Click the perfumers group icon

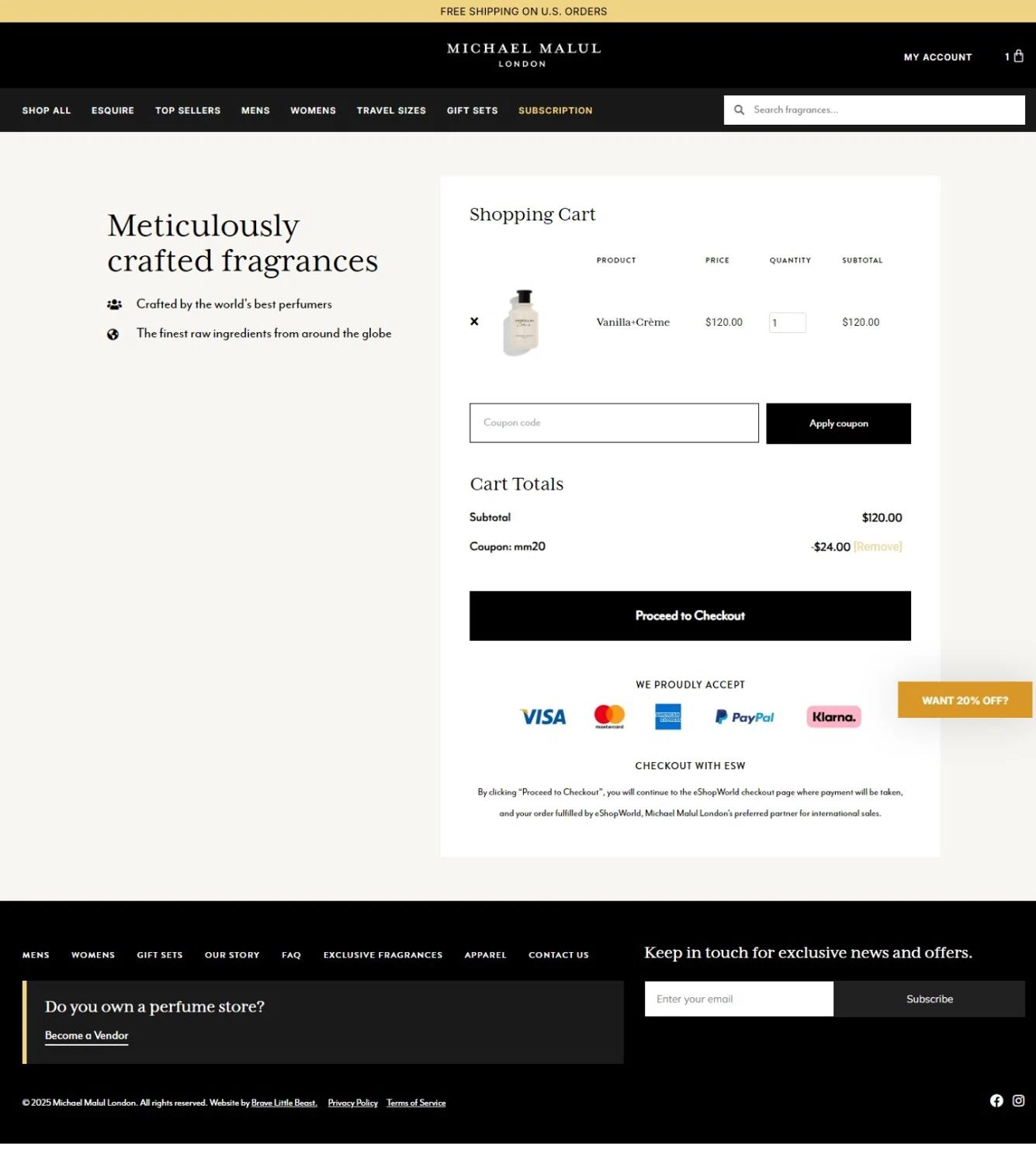point(114,305)
